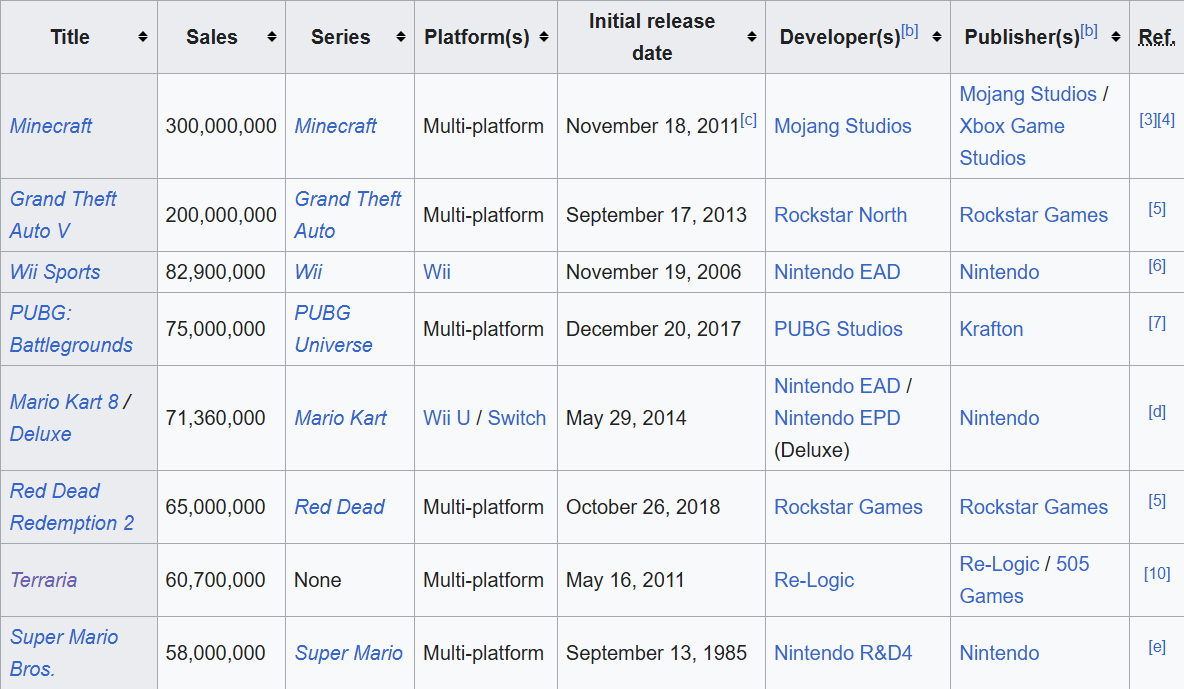1184x689 pixels.
Task: Sort table by Initial release date arrows
Action: point(751,37)
